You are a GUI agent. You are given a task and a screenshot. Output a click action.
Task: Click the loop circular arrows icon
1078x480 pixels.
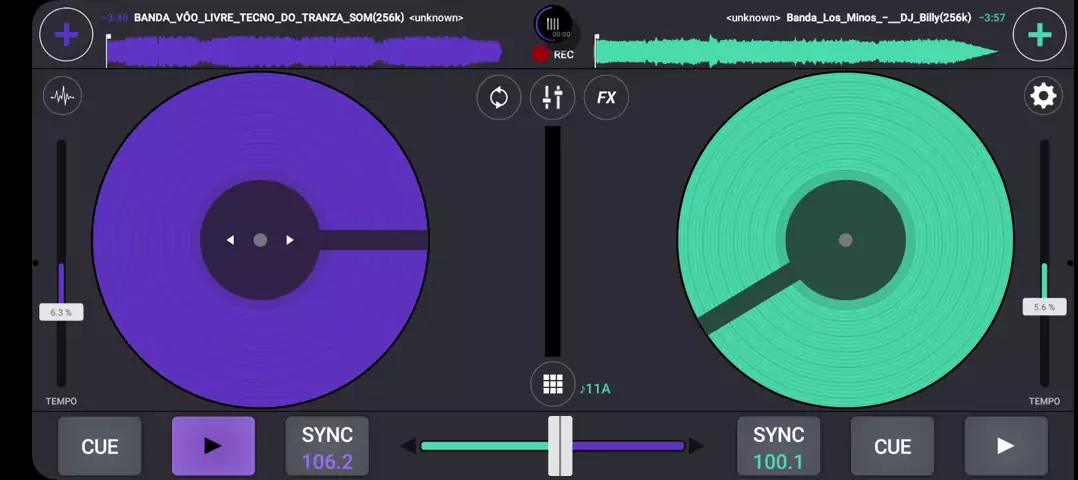[498, 97]
